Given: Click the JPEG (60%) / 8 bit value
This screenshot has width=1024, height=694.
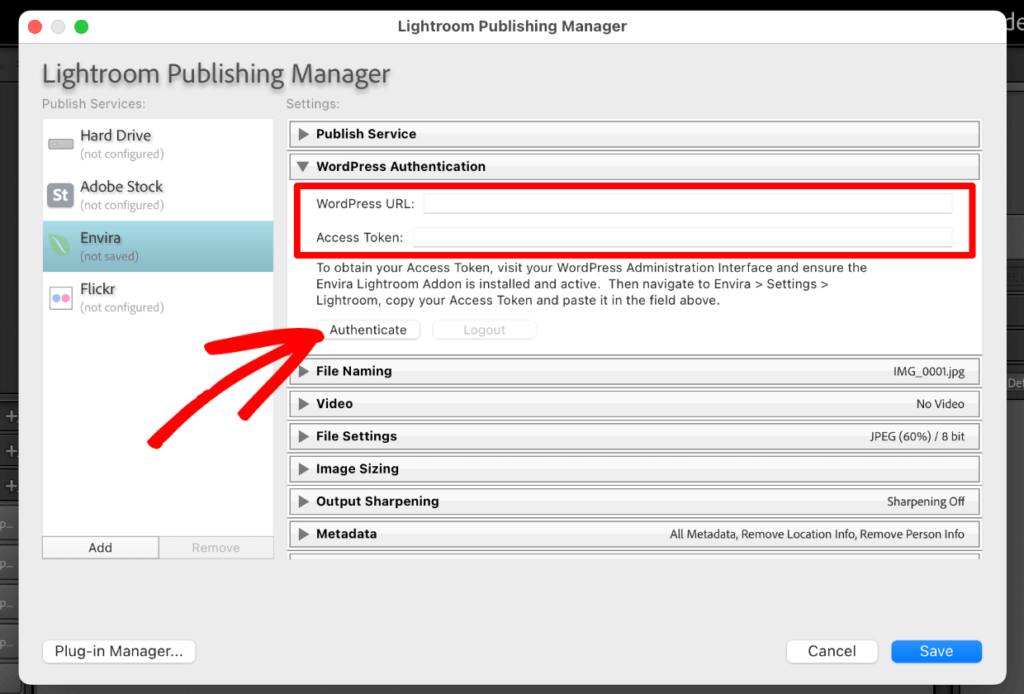Looking at the screenshot, I should click(x=917, y=436).
